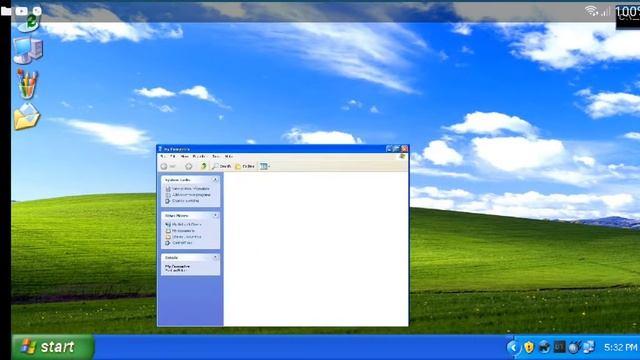Click Change a setting link
This screenshot has width=640, height=360.
click(x=182, y=201)
